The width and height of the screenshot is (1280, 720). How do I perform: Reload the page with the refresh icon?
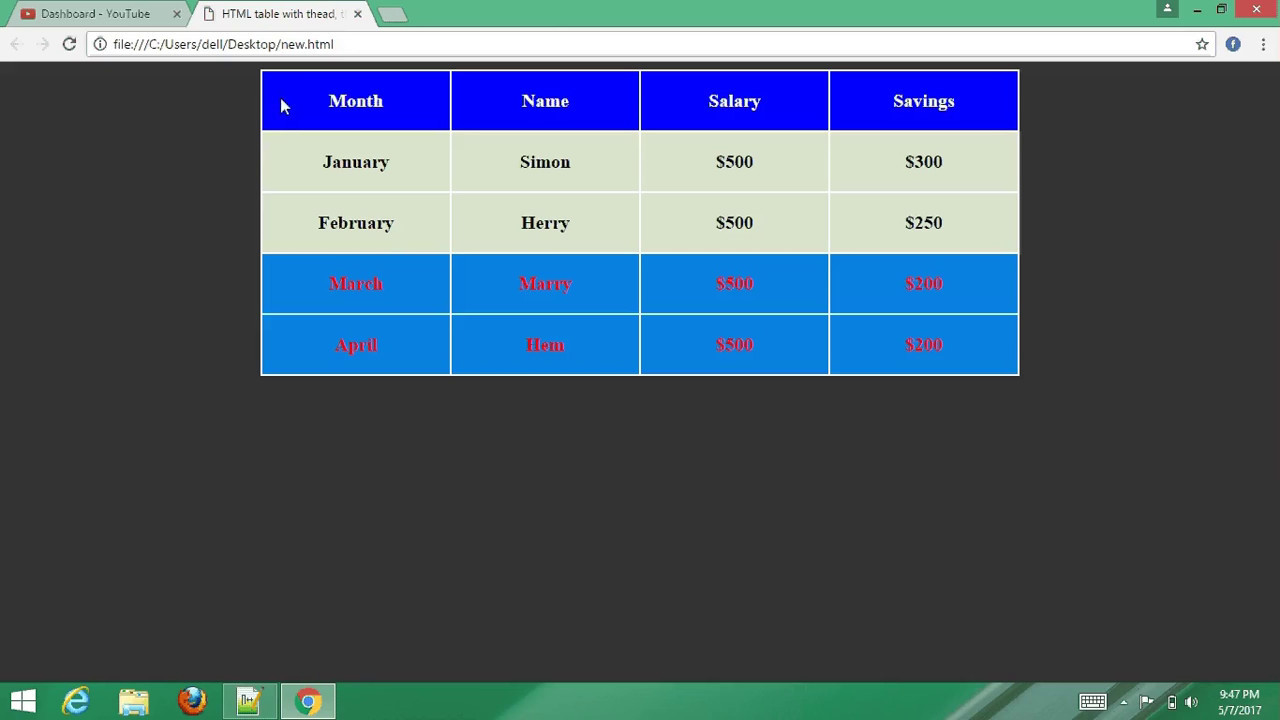tap(69, 44)
